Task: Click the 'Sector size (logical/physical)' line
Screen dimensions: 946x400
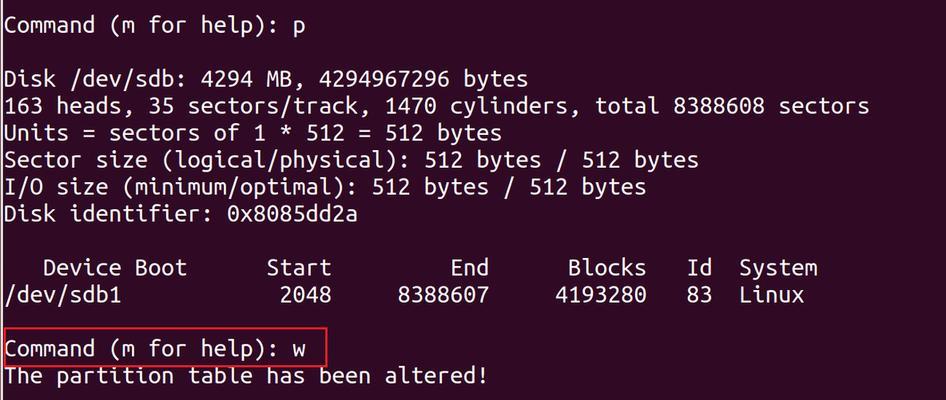Action: coord(351,160)
